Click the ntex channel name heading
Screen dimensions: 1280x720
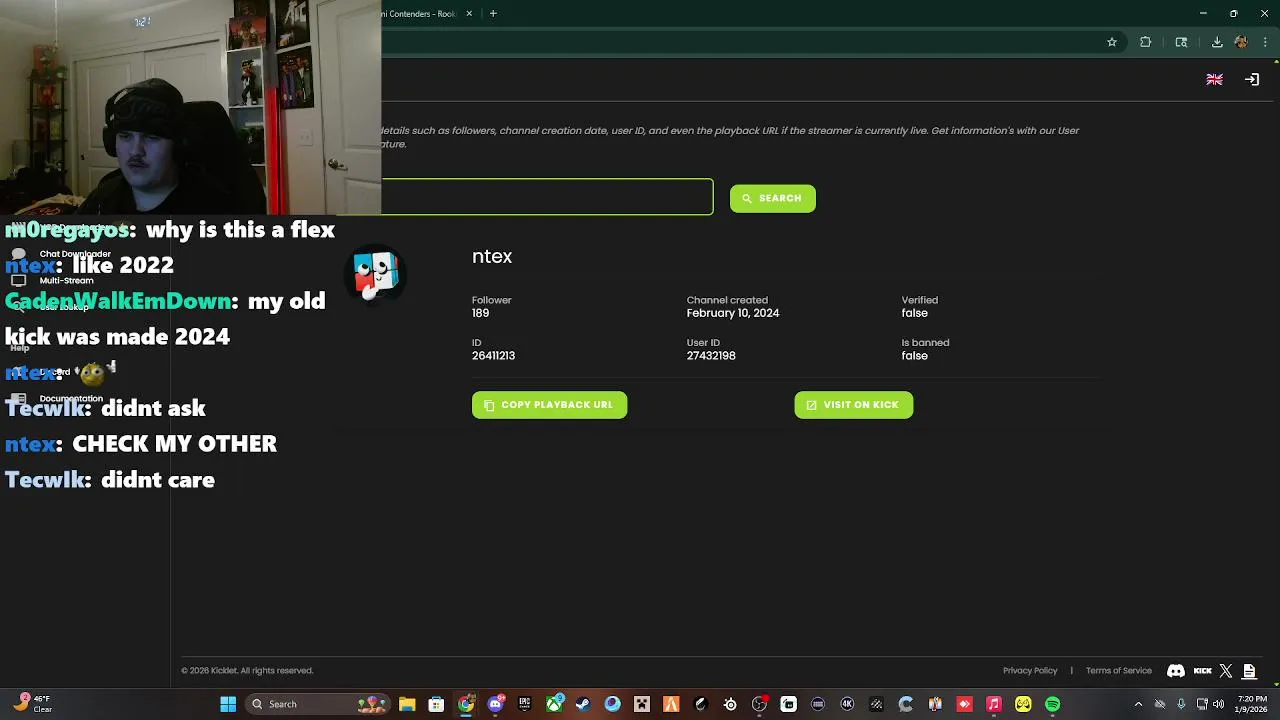tap(492, 257)
